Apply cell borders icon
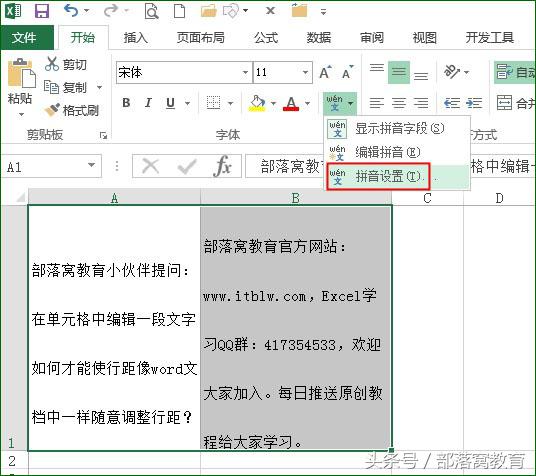Image resolution: width=536 pixels, height=476 pixels. pyautogui.click(x=214, y=103)
